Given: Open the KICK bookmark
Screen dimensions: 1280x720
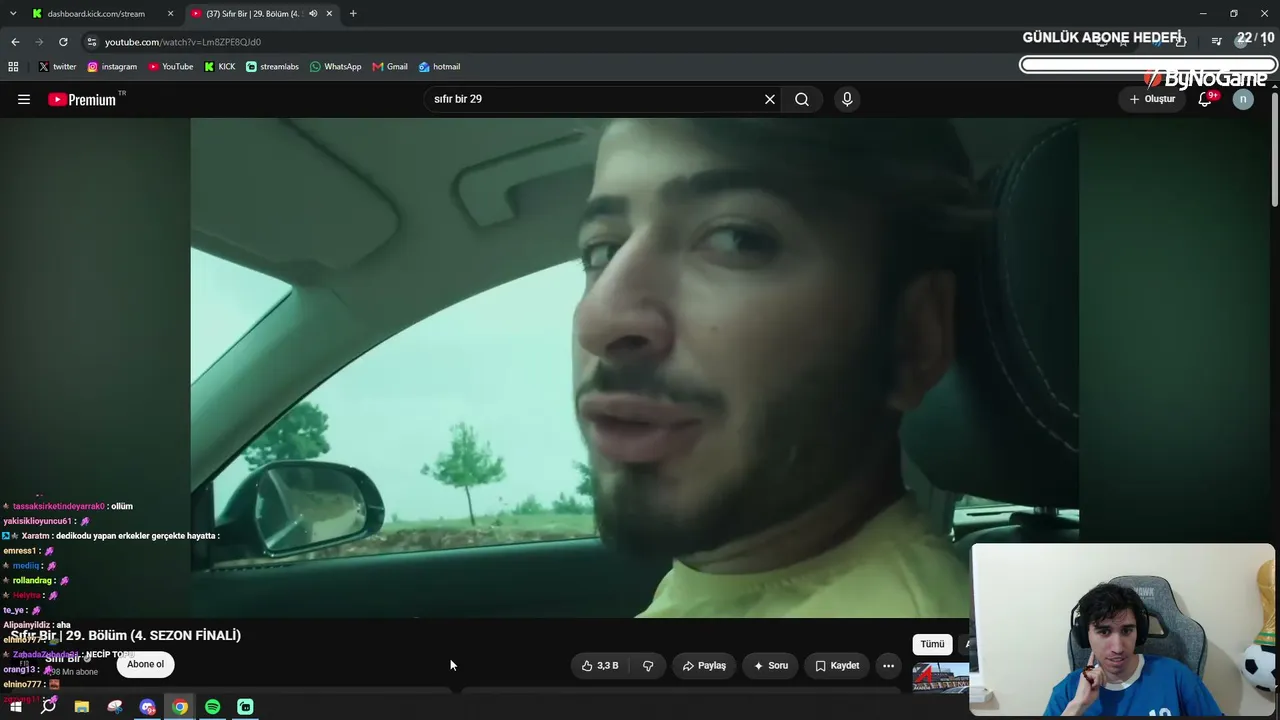Looking at the screenshot, I should 220,67.
